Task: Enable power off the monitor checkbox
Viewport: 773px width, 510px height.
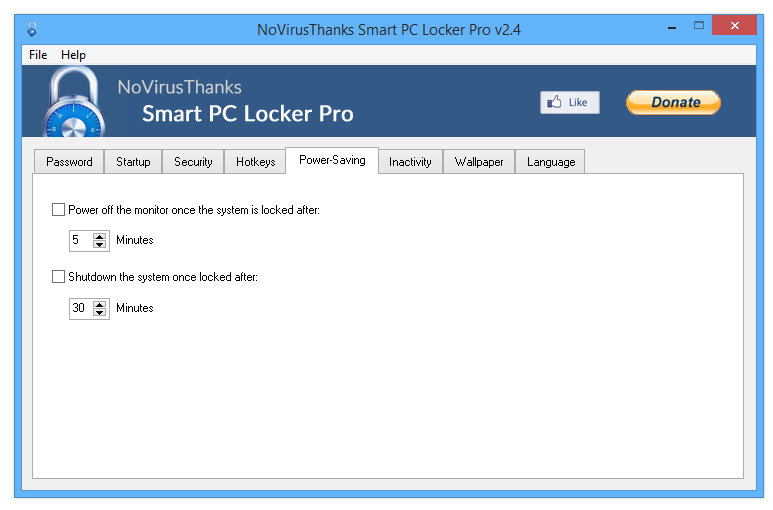Action: [x=58, y=209]
